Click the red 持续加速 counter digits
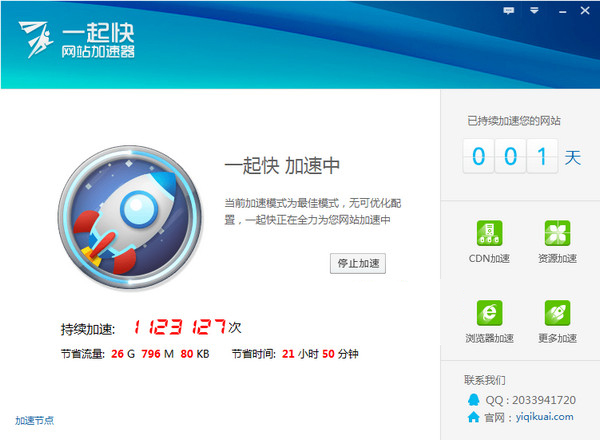 (x=179, y=327)
